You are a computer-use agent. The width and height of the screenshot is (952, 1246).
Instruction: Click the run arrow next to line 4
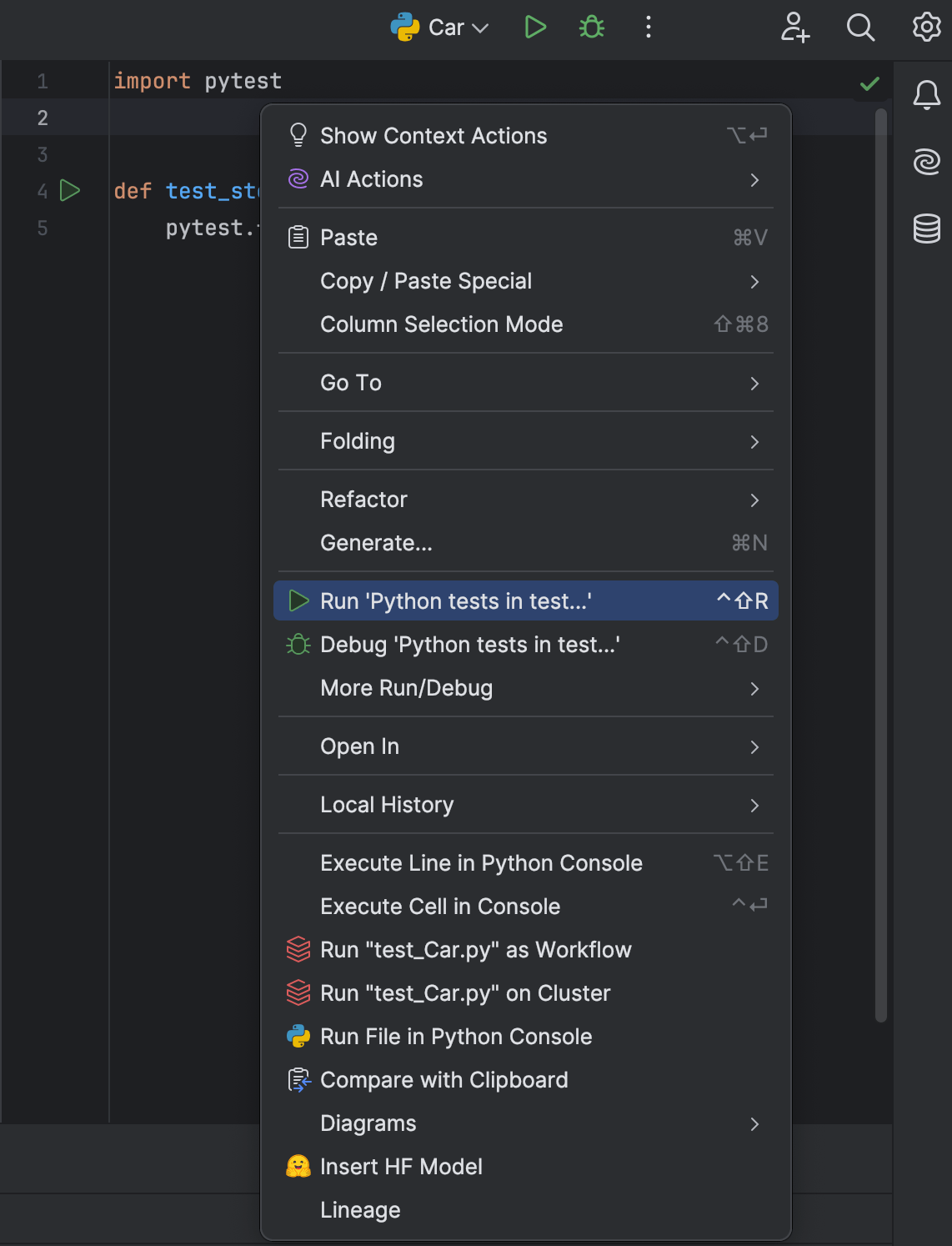point(70,190)
